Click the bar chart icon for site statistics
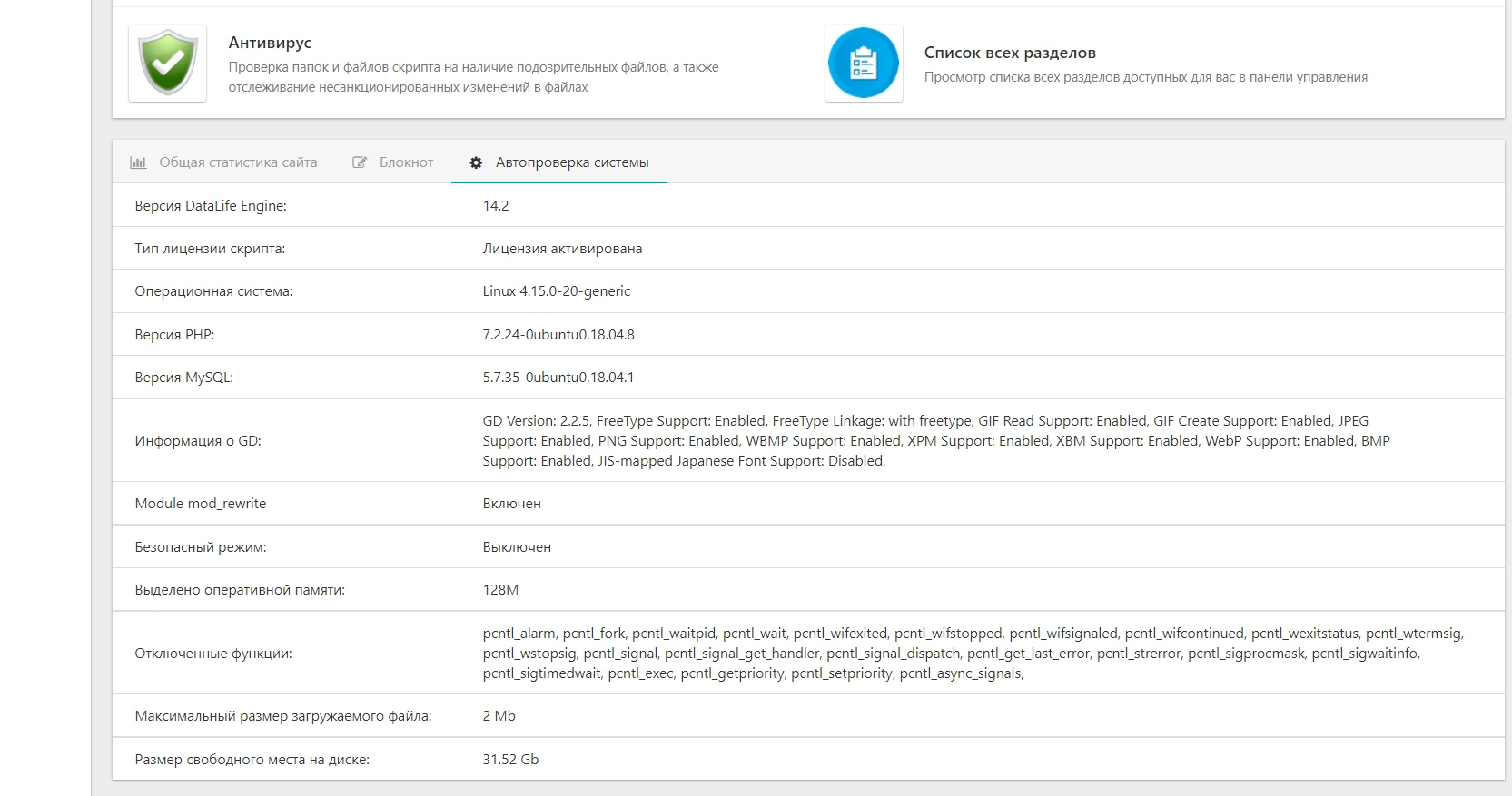The image size is (1512, 796). coord(138,162)
